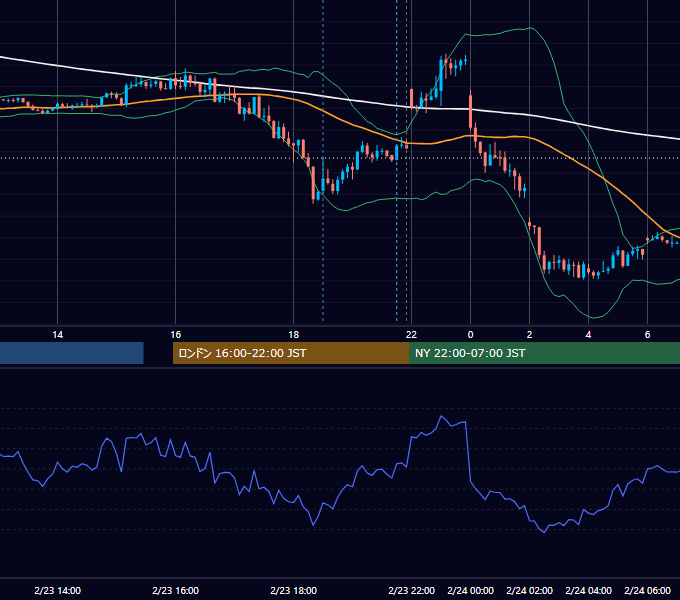The width and height of the screenshot is (680, 600).
Task: Click the 4 hour label on price chart axis
Action: point(588,335)
